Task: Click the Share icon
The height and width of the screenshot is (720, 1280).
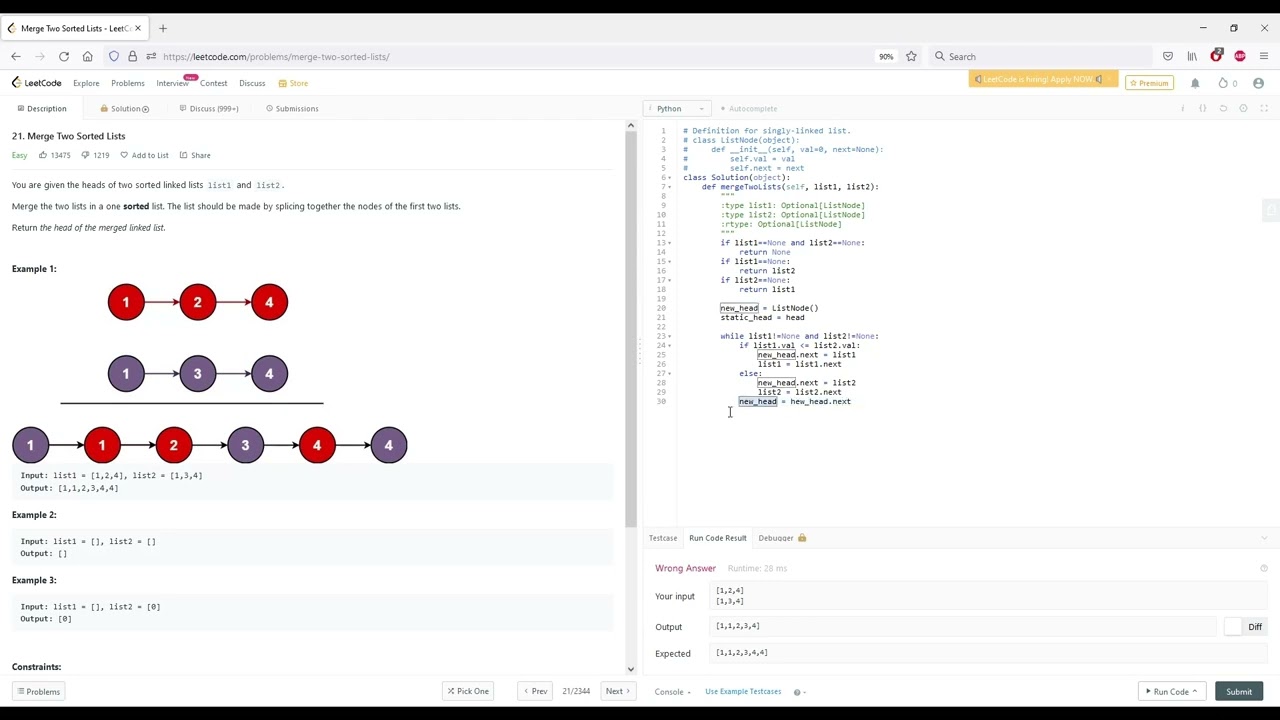Action: point(183,155)
